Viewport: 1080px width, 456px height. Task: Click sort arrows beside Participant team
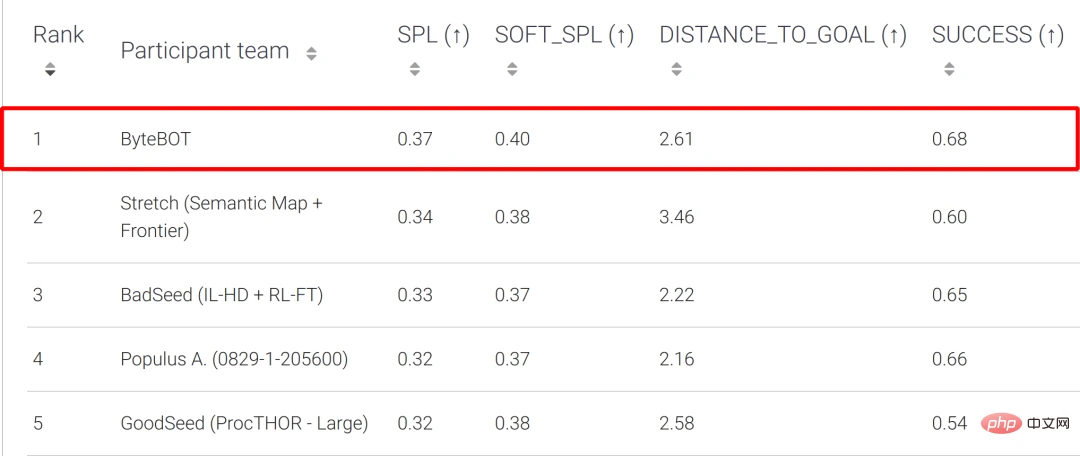click(x=311, y=54)
